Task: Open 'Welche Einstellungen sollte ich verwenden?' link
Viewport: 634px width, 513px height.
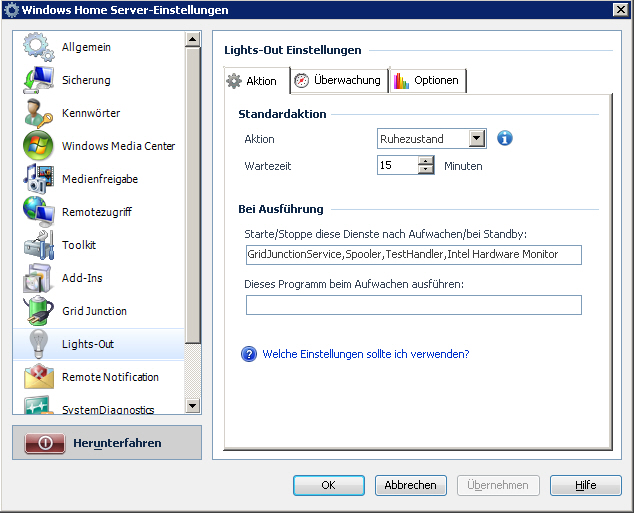Action: coord(366,354)
